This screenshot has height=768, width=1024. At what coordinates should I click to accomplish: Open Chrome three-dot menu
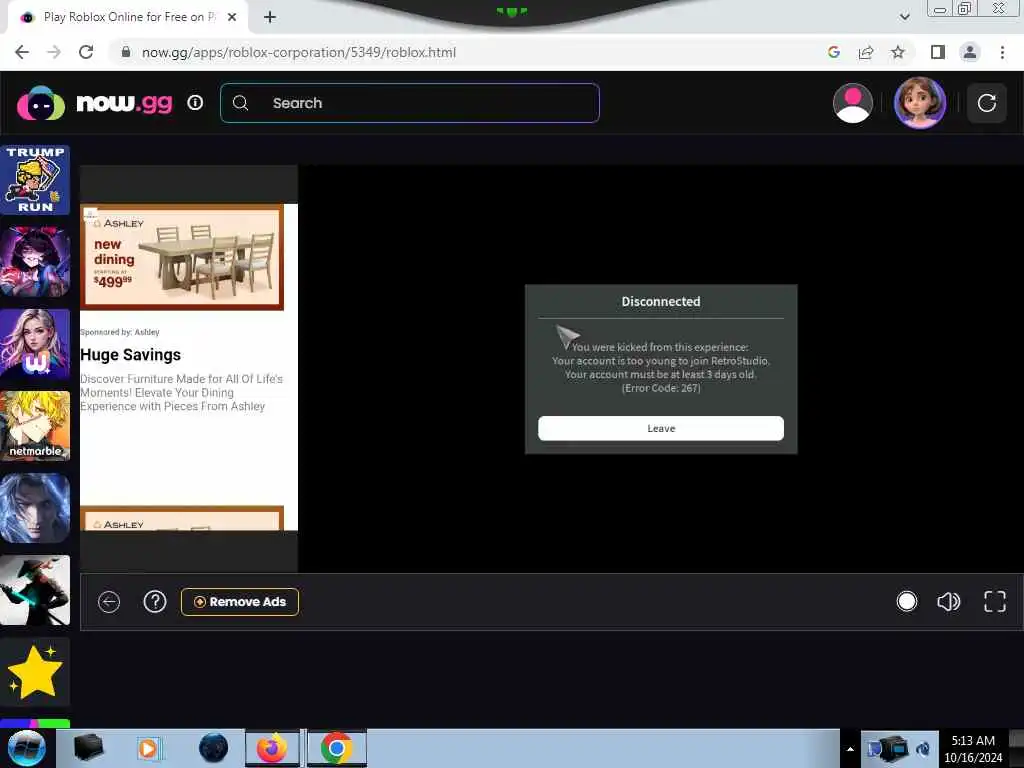(1002, 52)
